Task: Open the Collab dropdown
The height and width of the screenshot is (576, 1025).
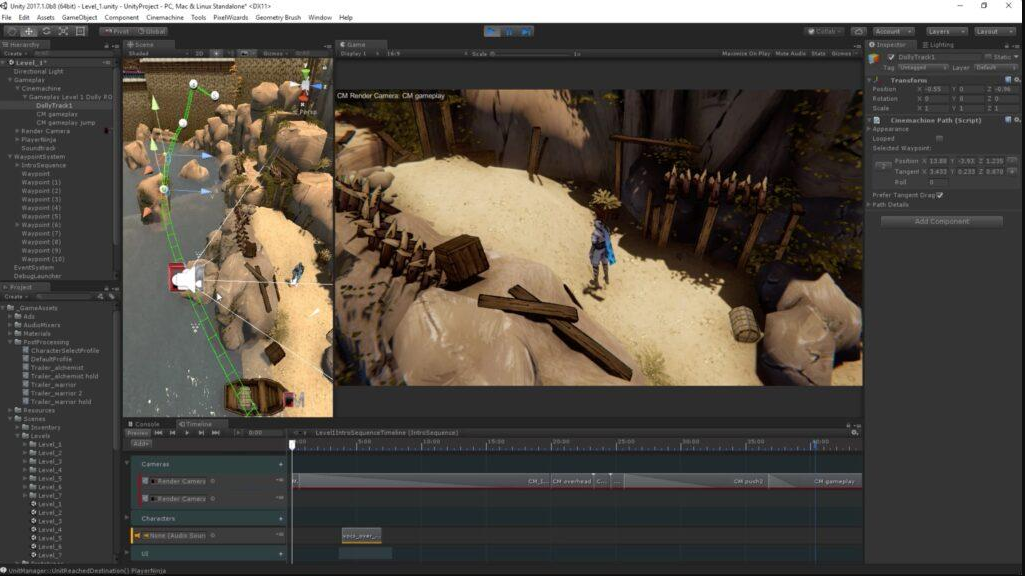Action: point(825,31)
